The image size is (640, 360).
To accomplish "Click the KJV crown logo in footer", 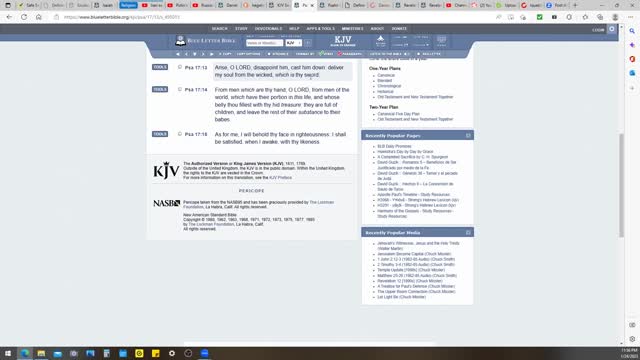I will pyautogui.click(x=166, y=170).
